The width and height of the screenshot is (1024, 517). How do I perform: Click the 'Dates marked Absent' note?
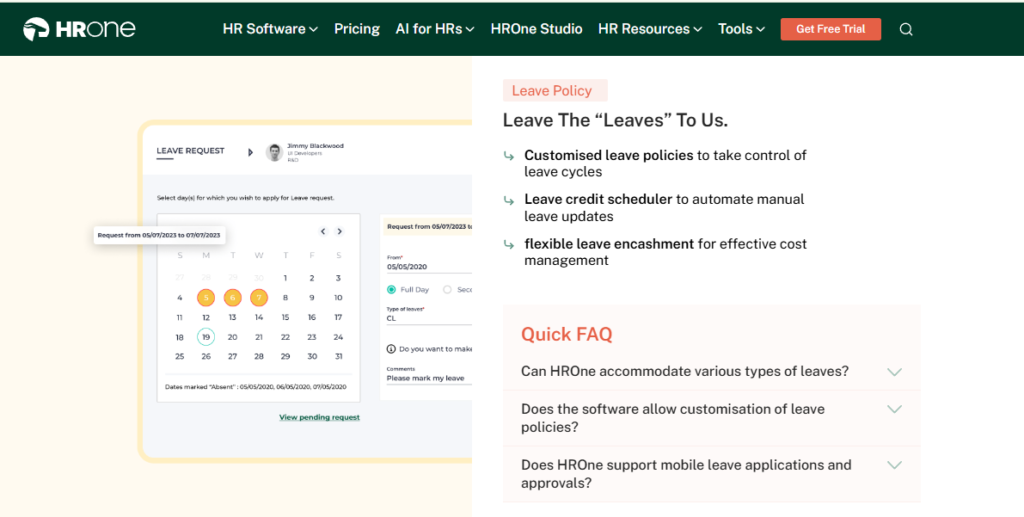255,387
